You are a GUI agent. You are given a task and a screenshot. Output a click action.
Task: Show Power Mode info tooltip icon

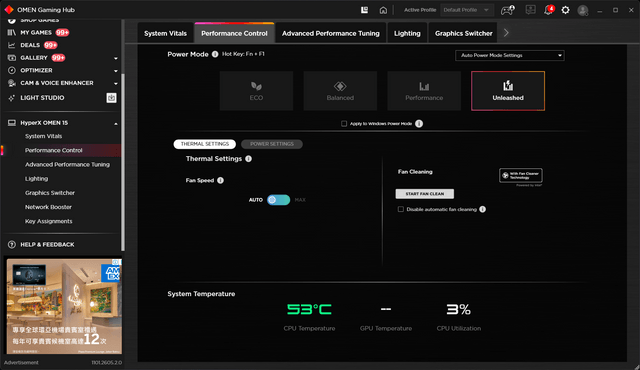(215, 54)
